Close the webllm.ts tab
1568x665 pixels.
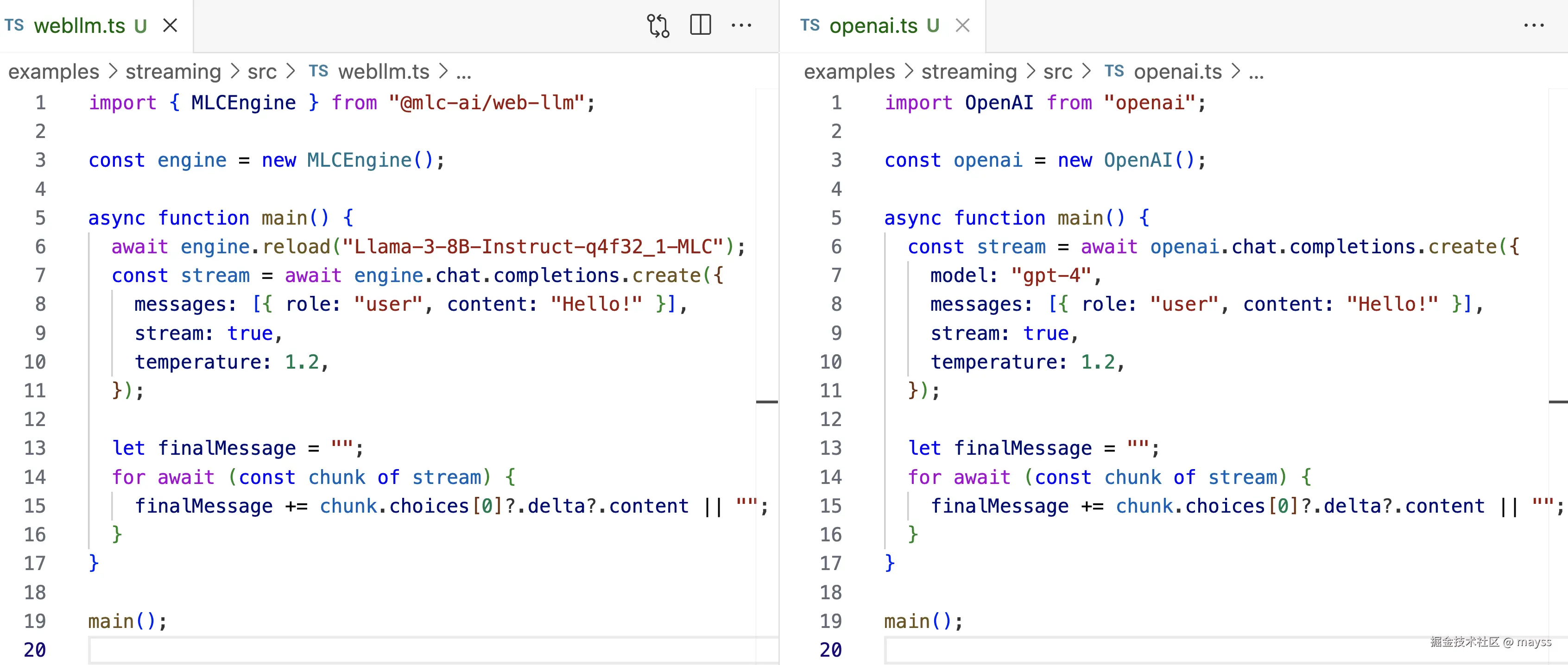pos(171,25)
